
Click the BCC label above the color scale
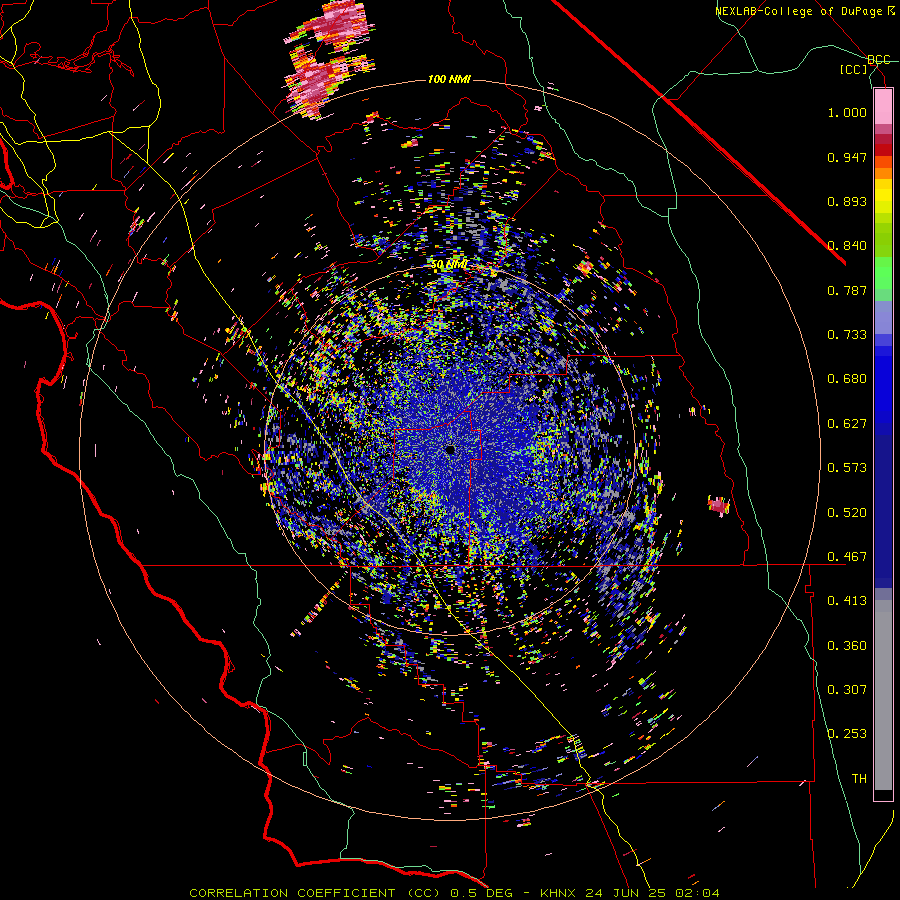[878, 60]
